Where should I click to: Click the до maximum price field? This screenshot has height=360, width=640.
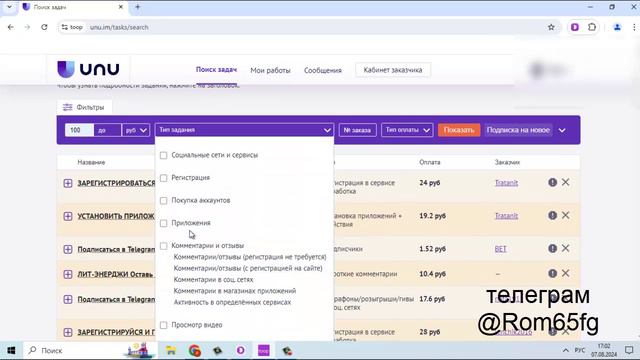point(107,130)
